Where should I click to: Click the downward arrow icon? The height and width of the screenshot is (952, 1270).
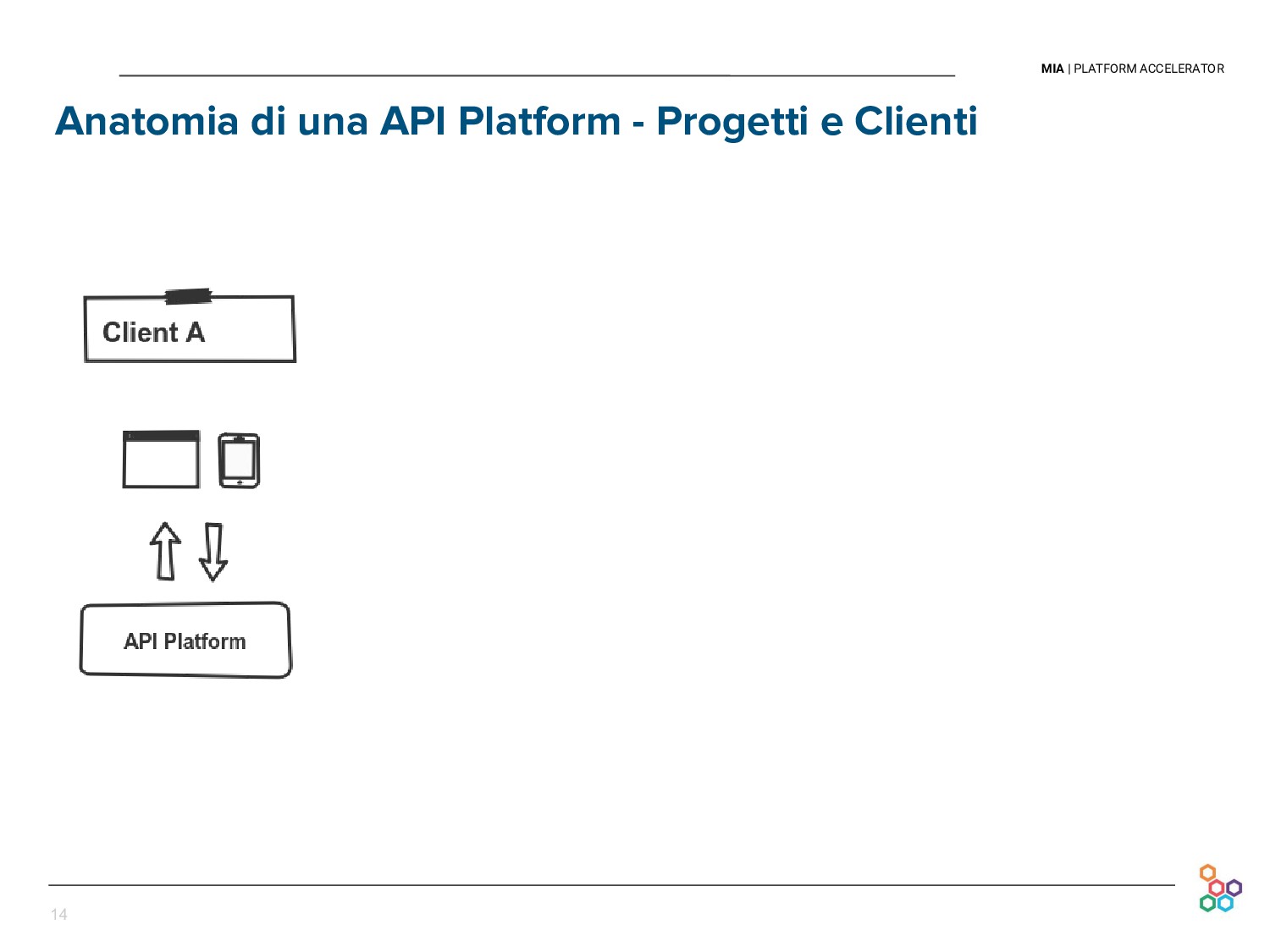(213, 553)
